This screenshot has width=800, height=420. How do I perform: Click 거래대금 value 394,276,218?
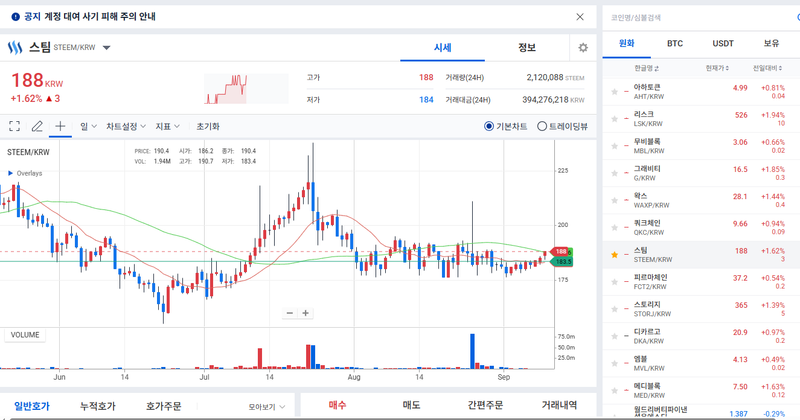pyautogui.click(x=545, y=100)
